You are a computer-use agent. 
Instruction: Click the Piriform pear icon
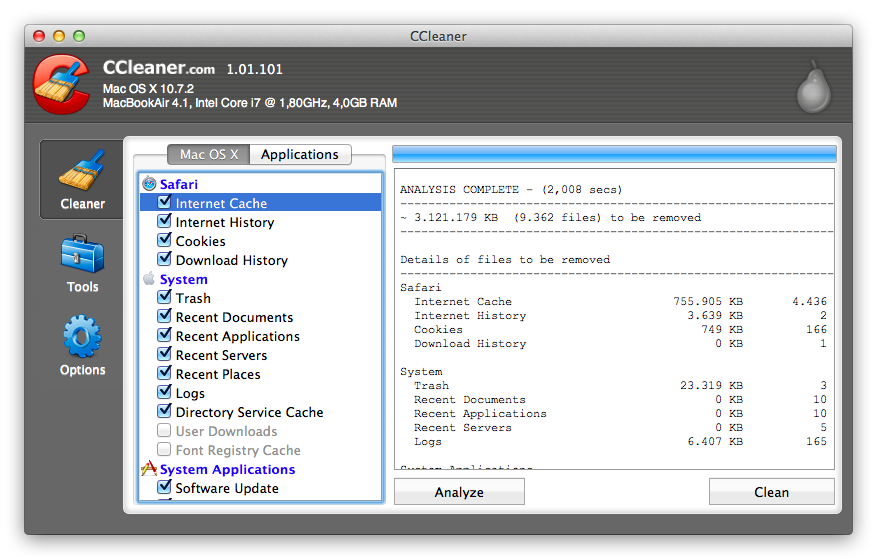(813, 87)
